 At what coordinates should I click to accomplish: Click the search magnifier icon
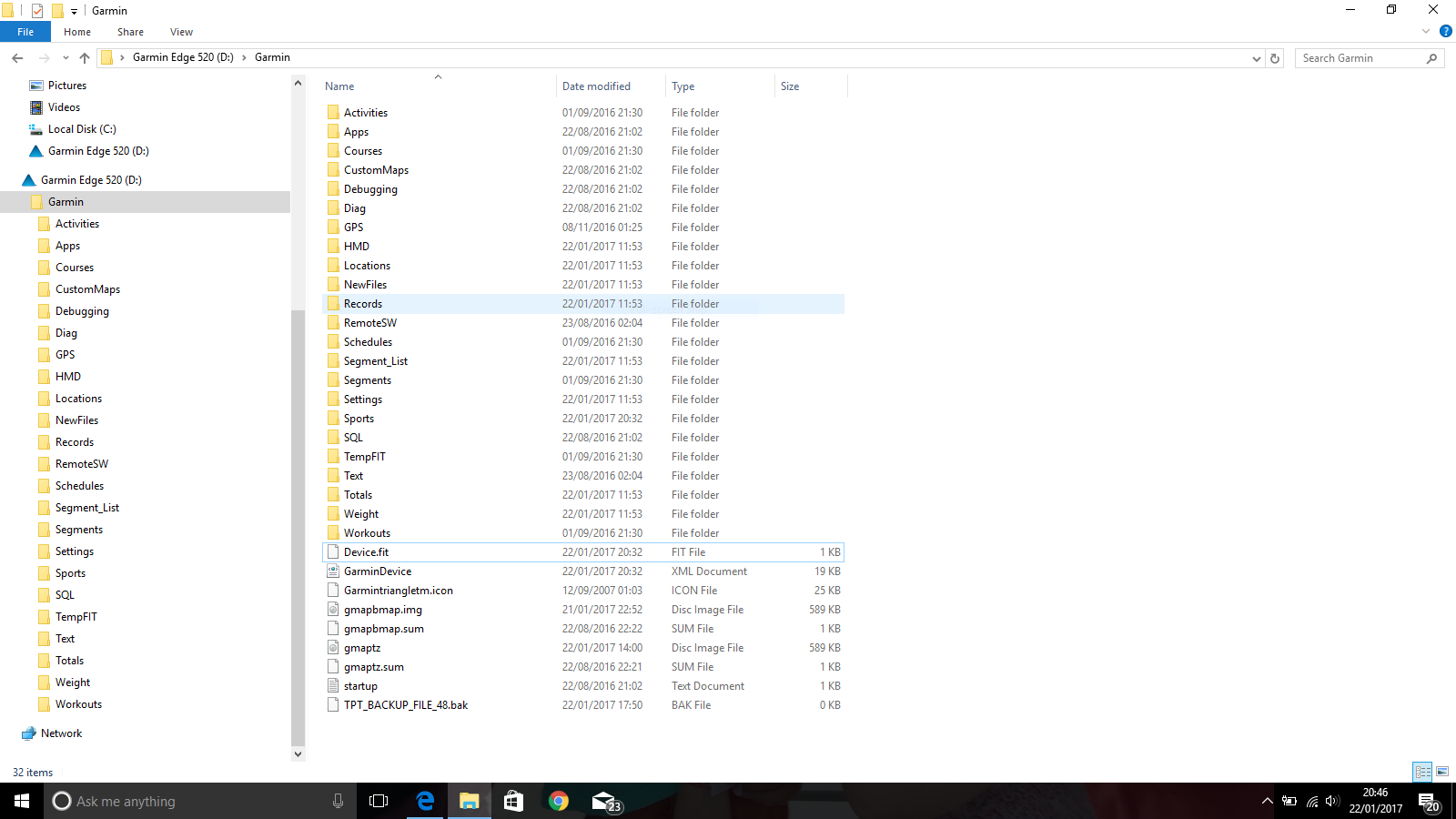[x=1431, y=58]
